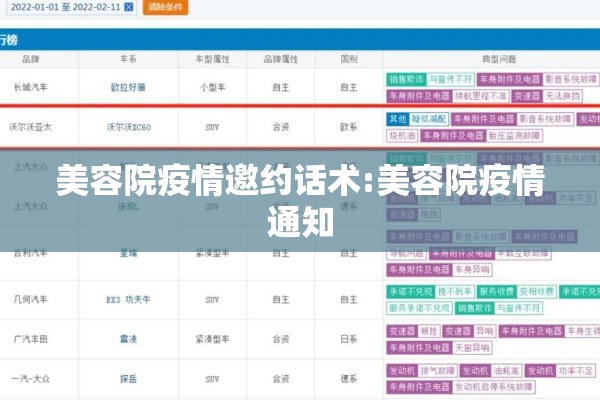Click the 小型车 cell in the 欧拉好猫 row
The height and width of the screenshot is (400, 600).
tap(212, 87)
